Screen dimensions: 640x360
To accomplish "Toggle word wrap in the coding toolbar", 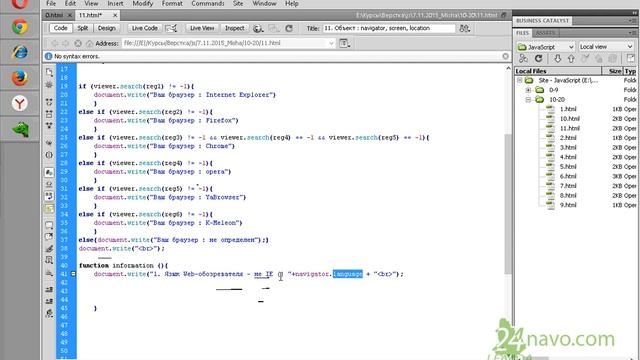I will point(49,196).
